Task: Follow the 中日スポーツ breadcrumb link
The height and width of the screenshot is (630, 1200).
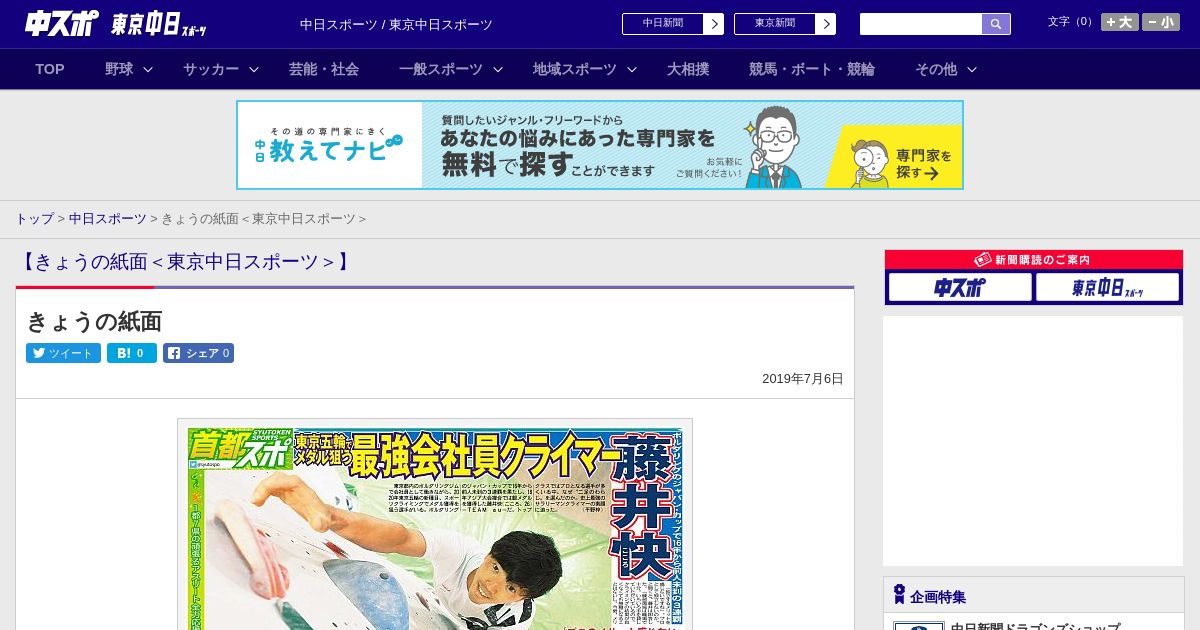Action: point(107,219)
